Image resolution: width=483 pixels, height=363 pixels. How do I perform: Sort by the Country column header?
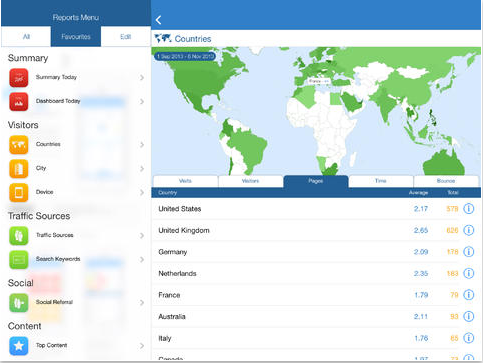click(x=168, y=193)
